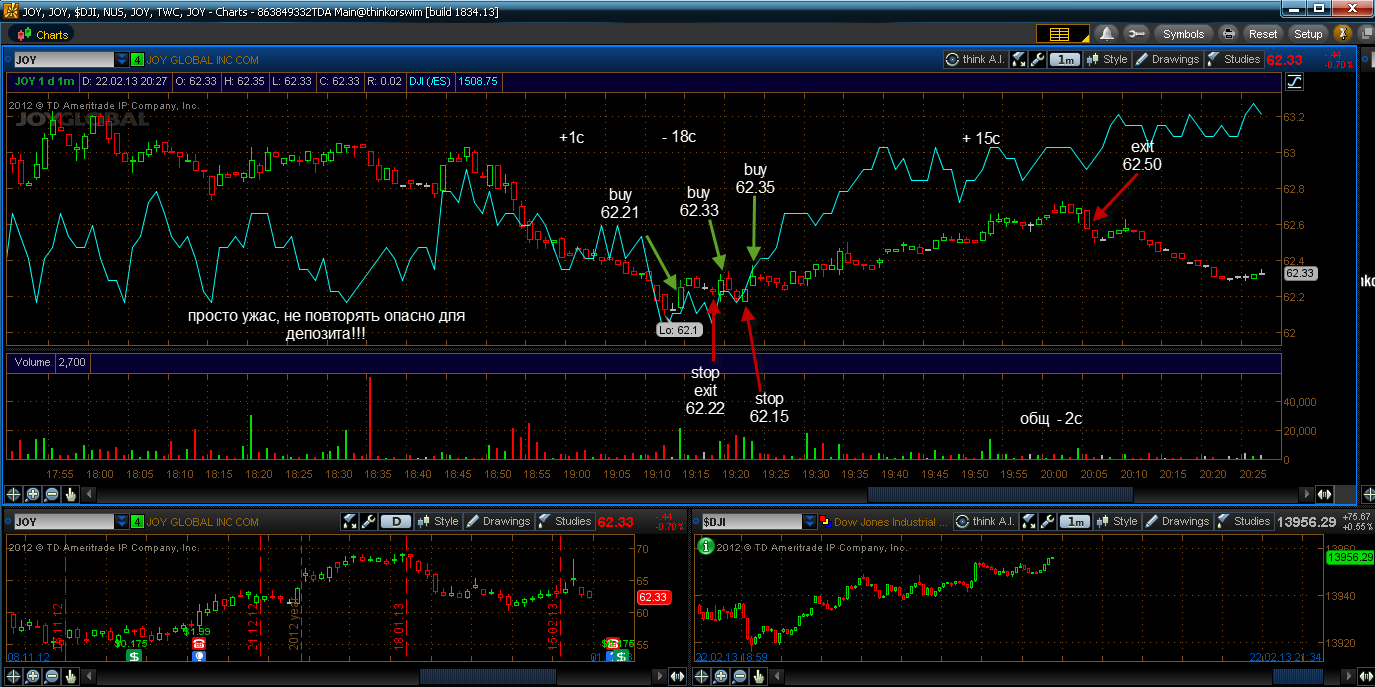Click the green info icon on $DJI chart
Viewport: 1375px width, 687px height.
tap(705, 546)
